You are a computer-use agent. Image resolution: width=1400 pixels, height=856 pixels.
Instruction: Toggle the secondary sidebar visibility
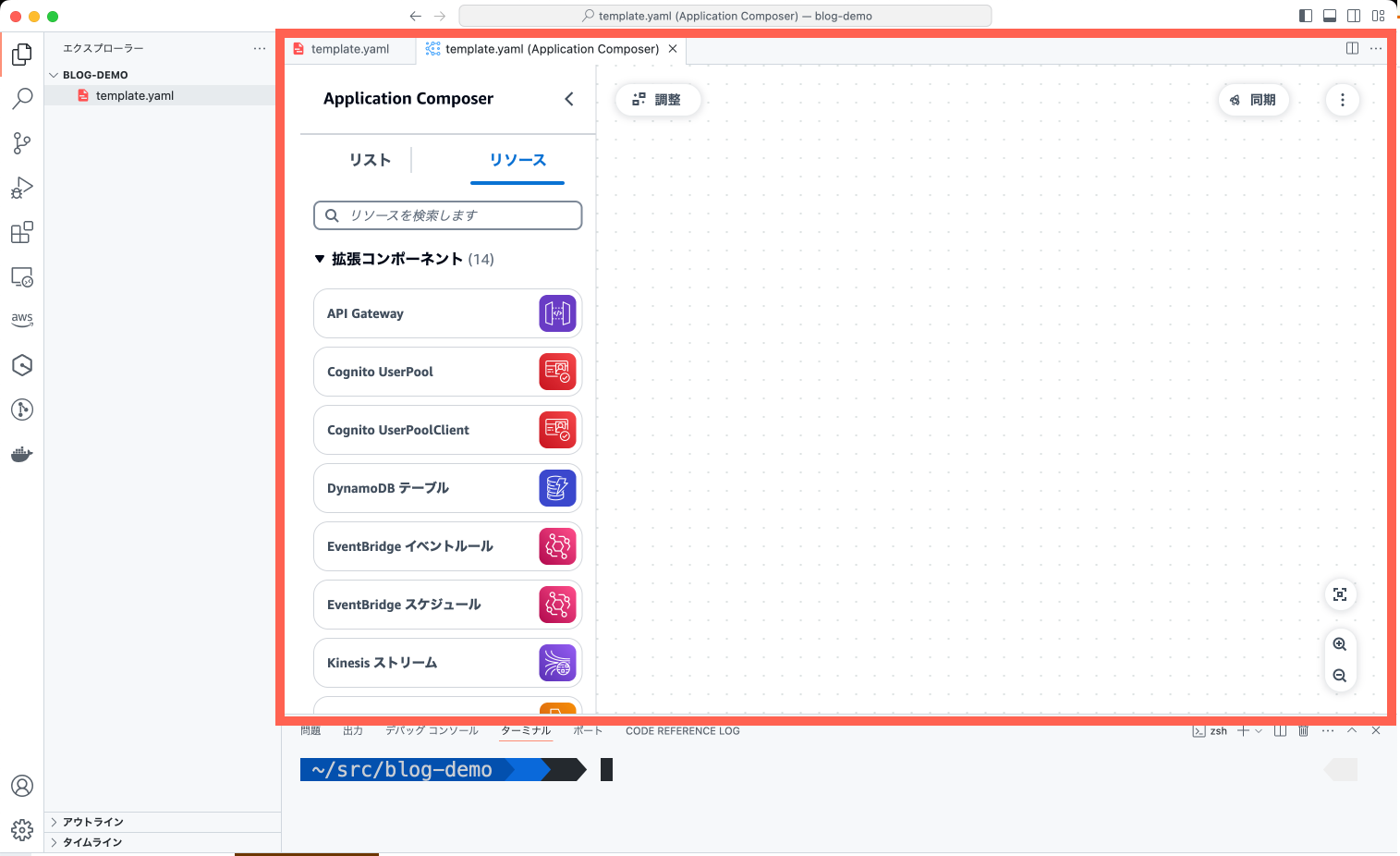pyautogui.click(x=1354, y=16)
